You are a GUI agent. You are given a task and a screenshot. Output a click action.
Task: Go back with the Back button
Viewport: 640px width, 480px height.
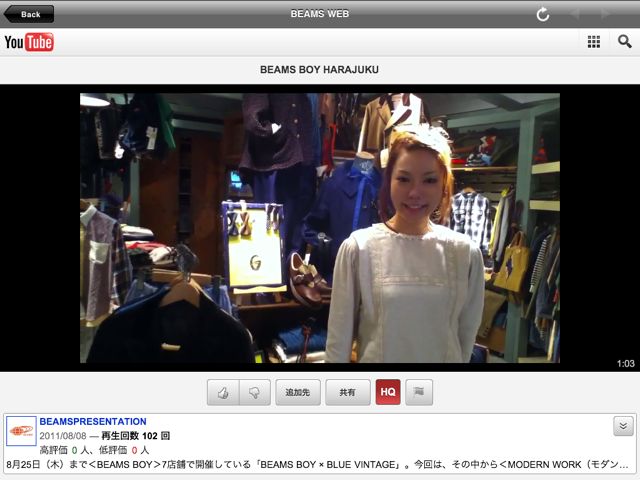(29, 14)
